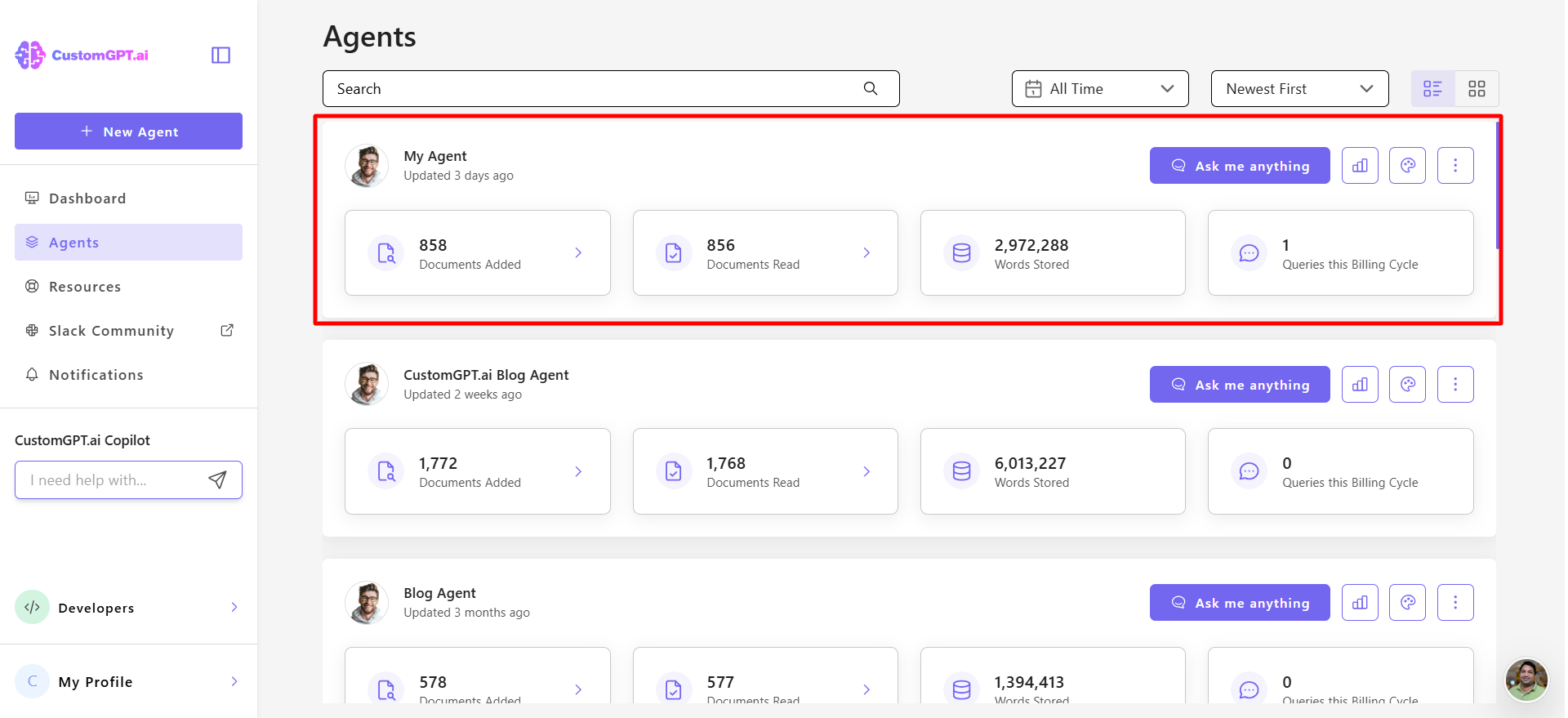Open analytics icon for CustomGPT.ai Blog Agent
1568x718 pixels.
[1360, 384]
